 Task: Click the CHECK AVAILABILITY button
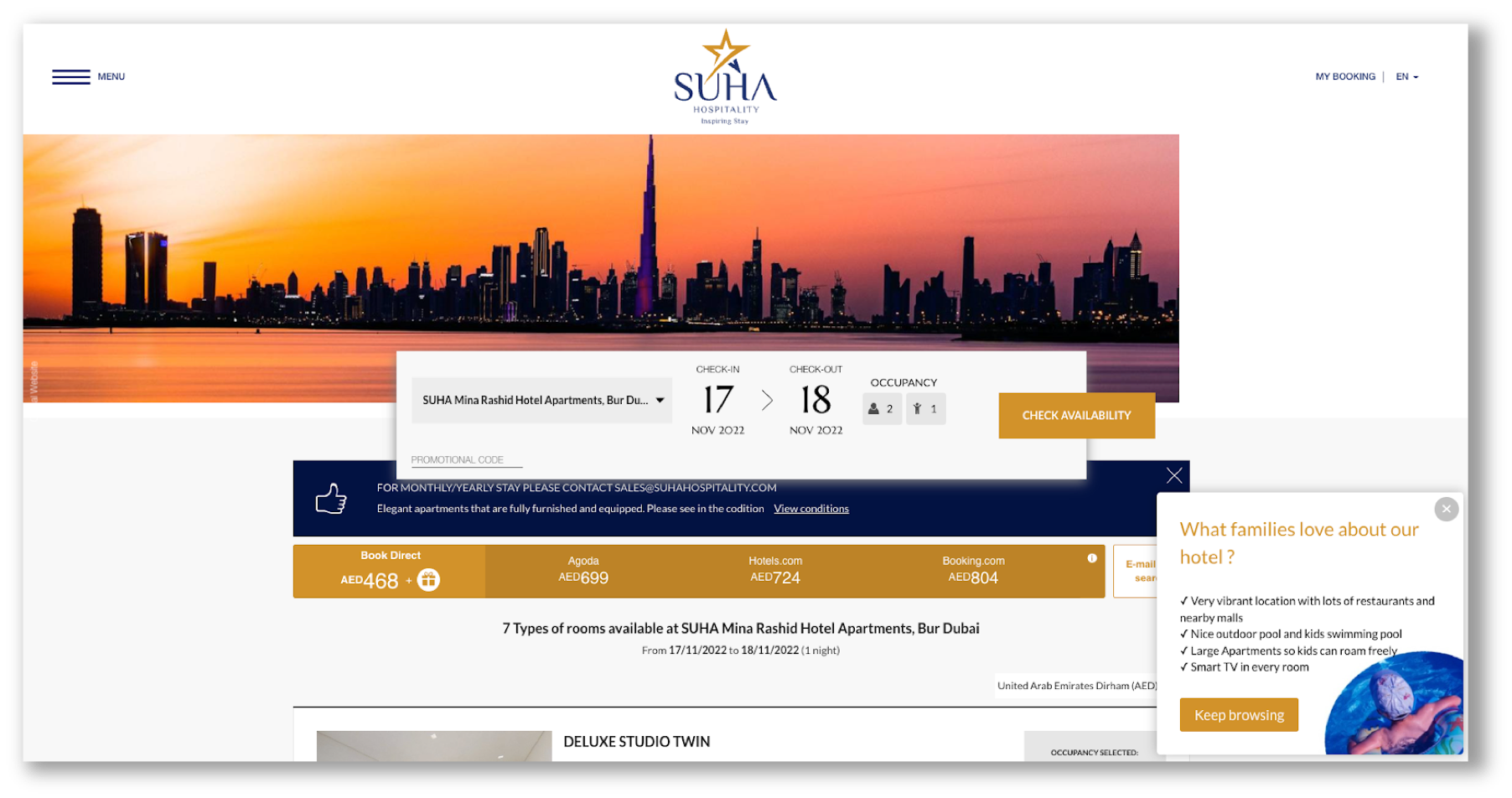(x=1076, y=415)
